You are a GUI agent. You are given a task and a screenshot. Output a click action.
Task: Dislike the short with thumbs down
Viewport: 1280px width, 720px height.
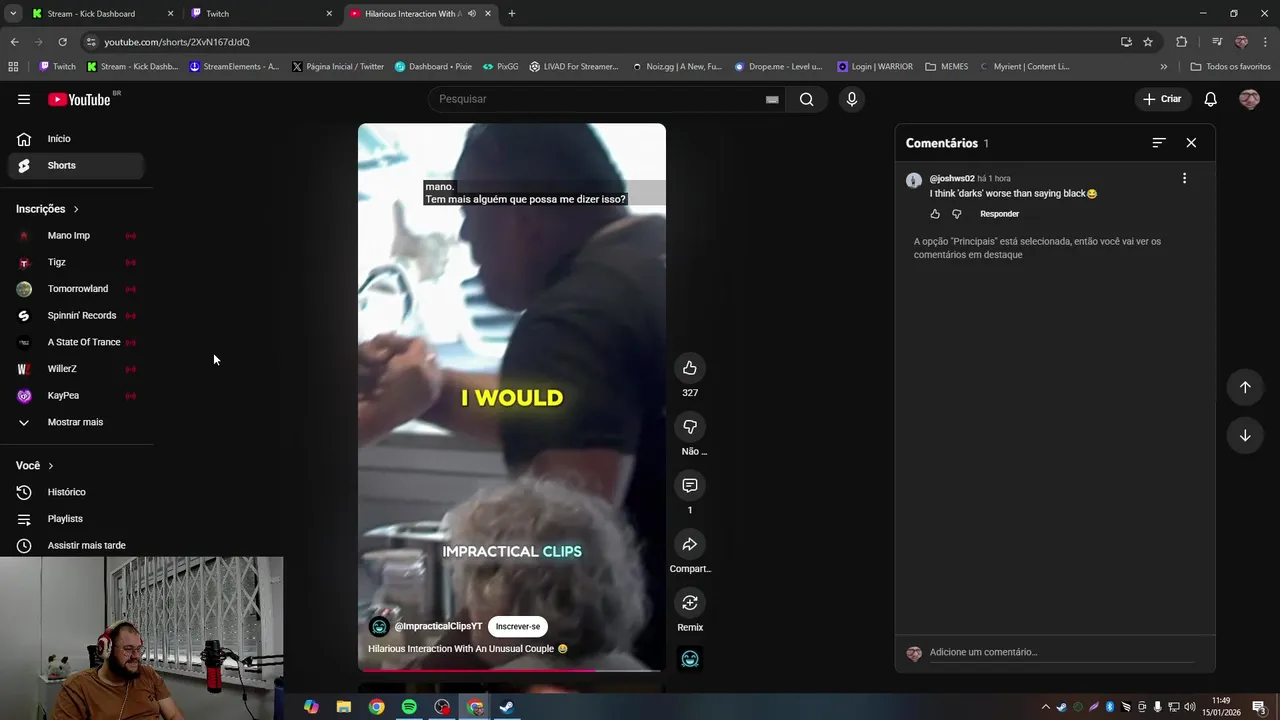coord(690,427)
